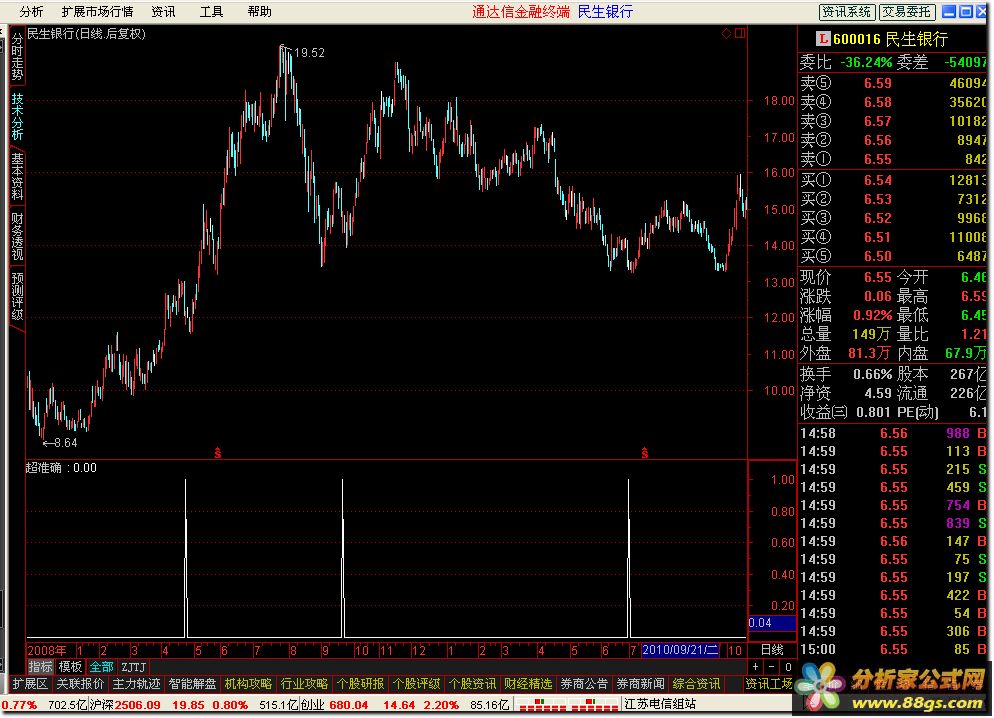Select the 模板 tab
This screenshot has height=718, width=994.
[x=70, y=667]
